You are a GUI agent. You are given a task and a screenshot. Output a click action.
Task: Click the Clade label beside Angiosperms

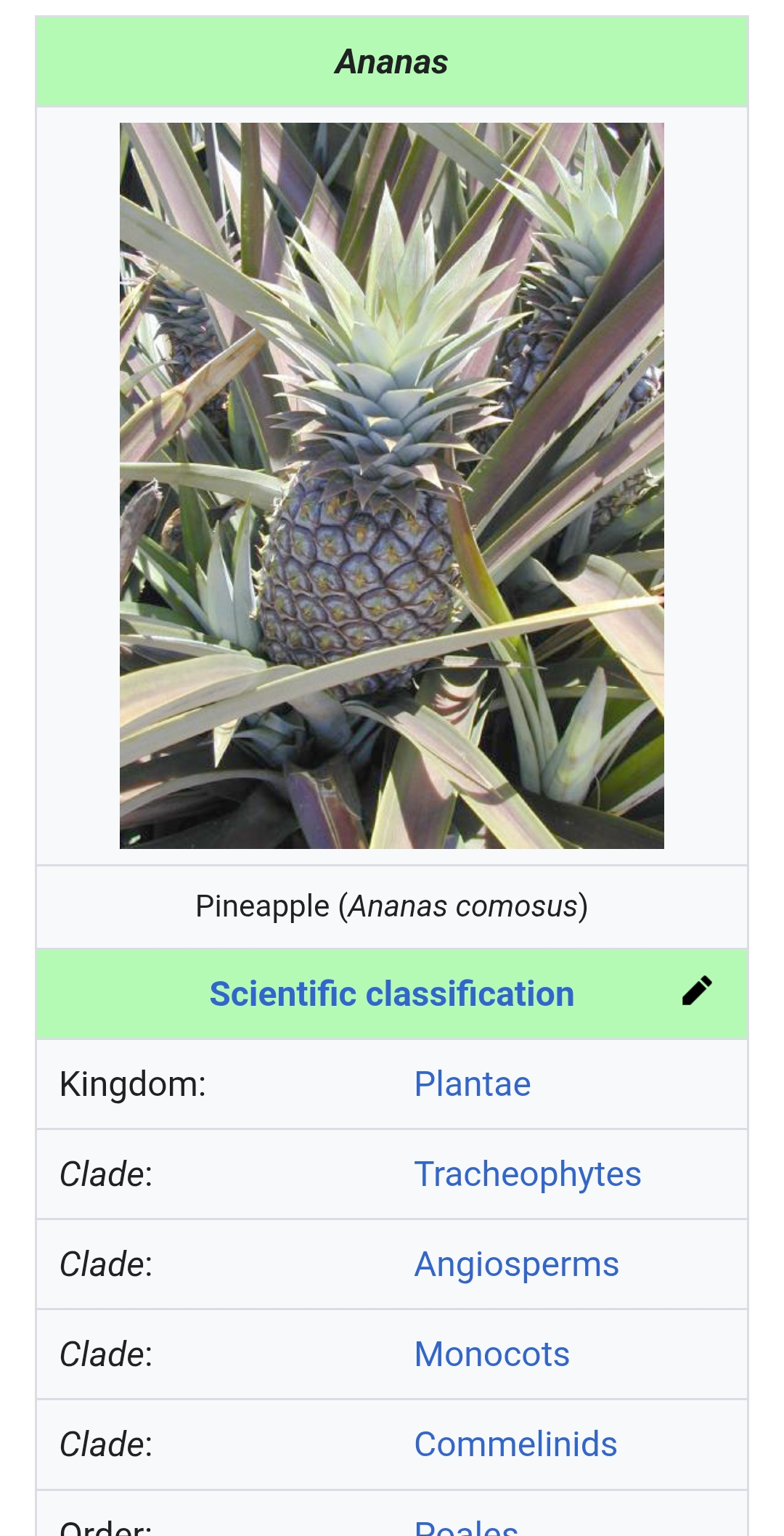click(106, 1264)
